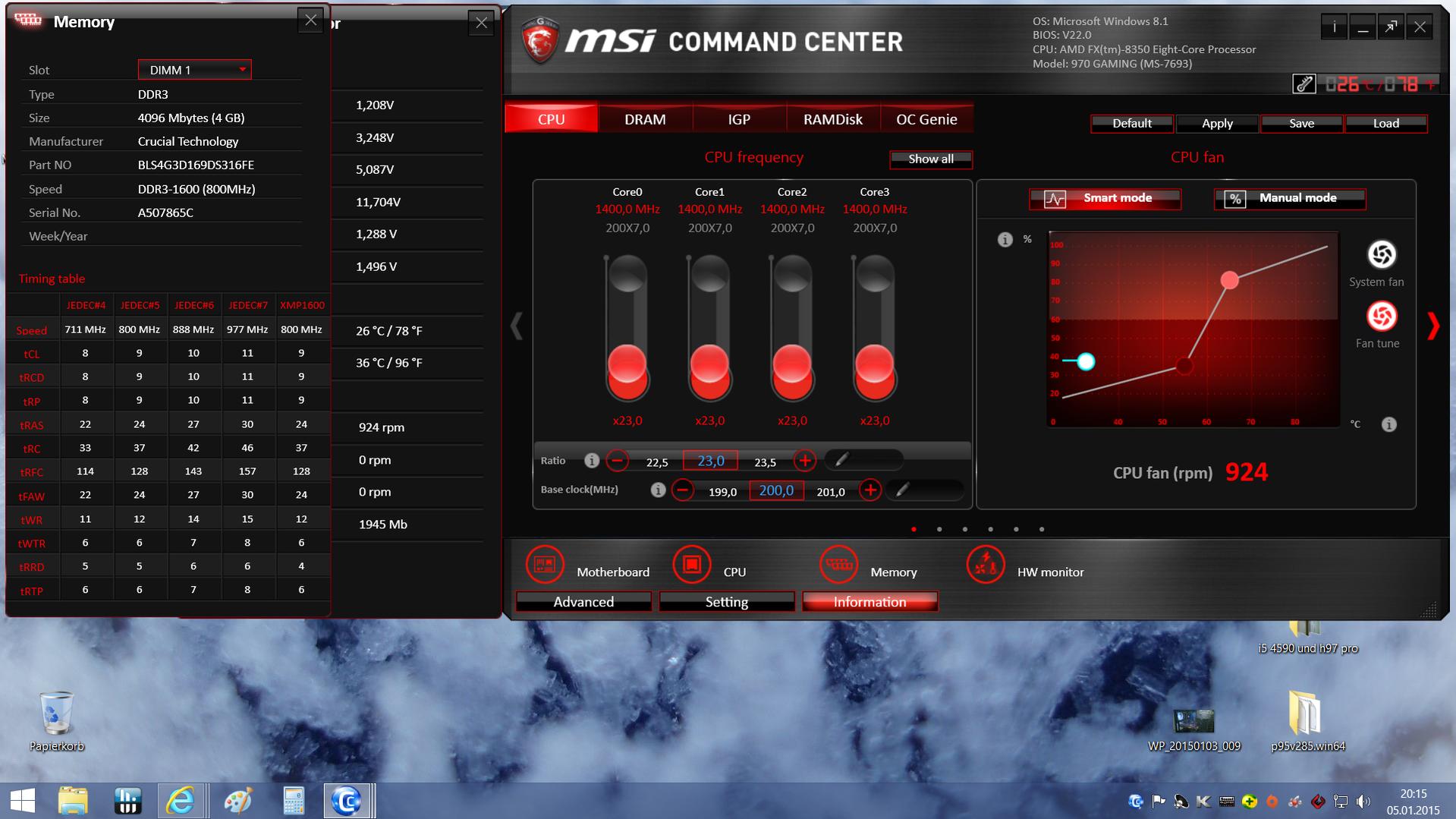
Task: Click the Core1 frequency slider knob
Action: pos(710,365)
